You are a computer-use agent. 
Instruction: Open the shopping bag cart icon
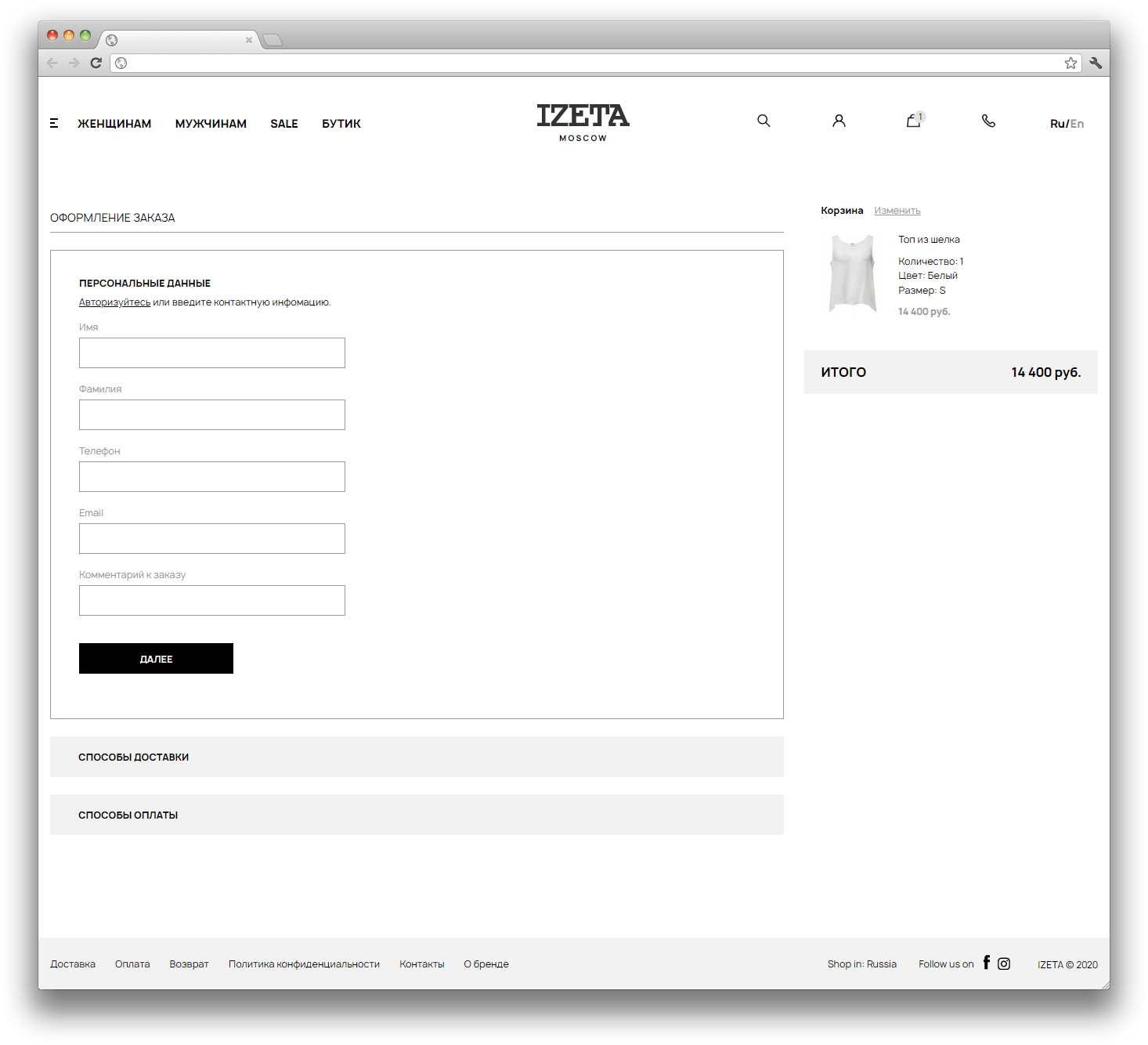click(x=914, y=120)
